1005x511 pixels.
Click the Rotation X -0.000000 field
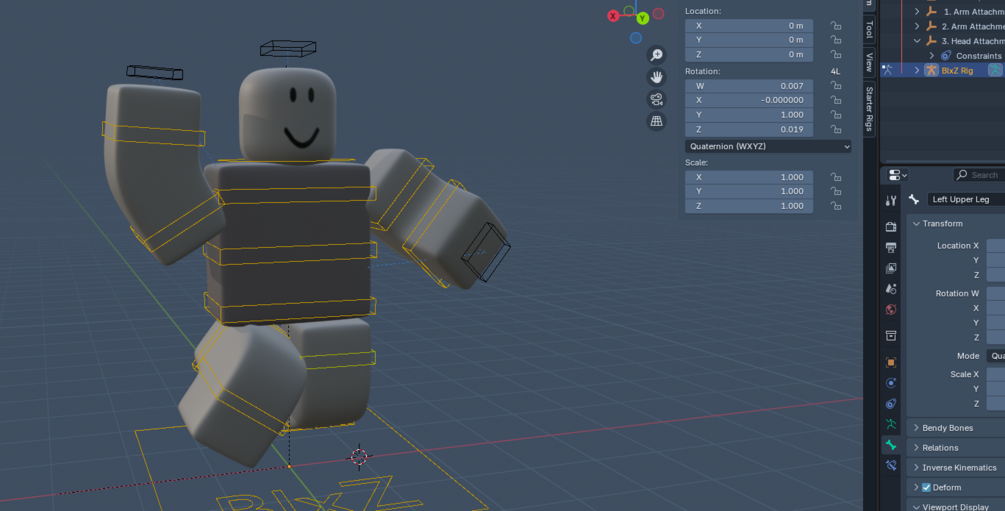tap(749, 100)
